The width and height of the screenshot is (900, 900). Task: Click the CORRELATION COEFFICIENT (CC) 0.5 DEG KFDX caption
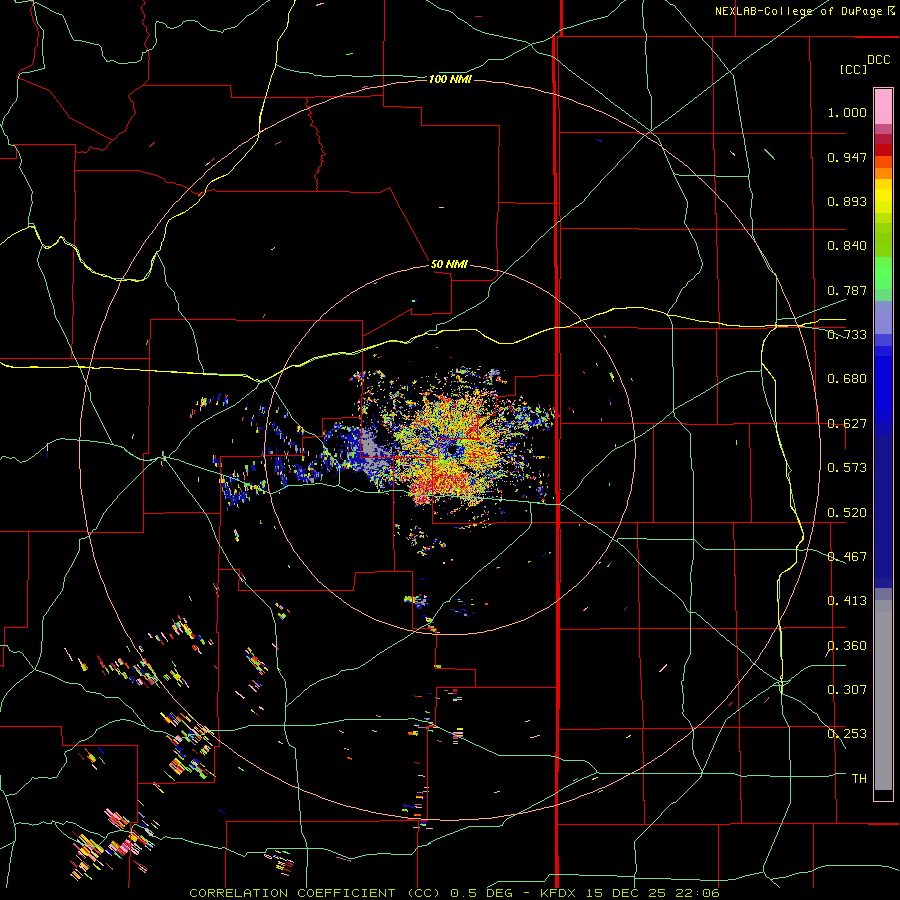pos(454,893)
